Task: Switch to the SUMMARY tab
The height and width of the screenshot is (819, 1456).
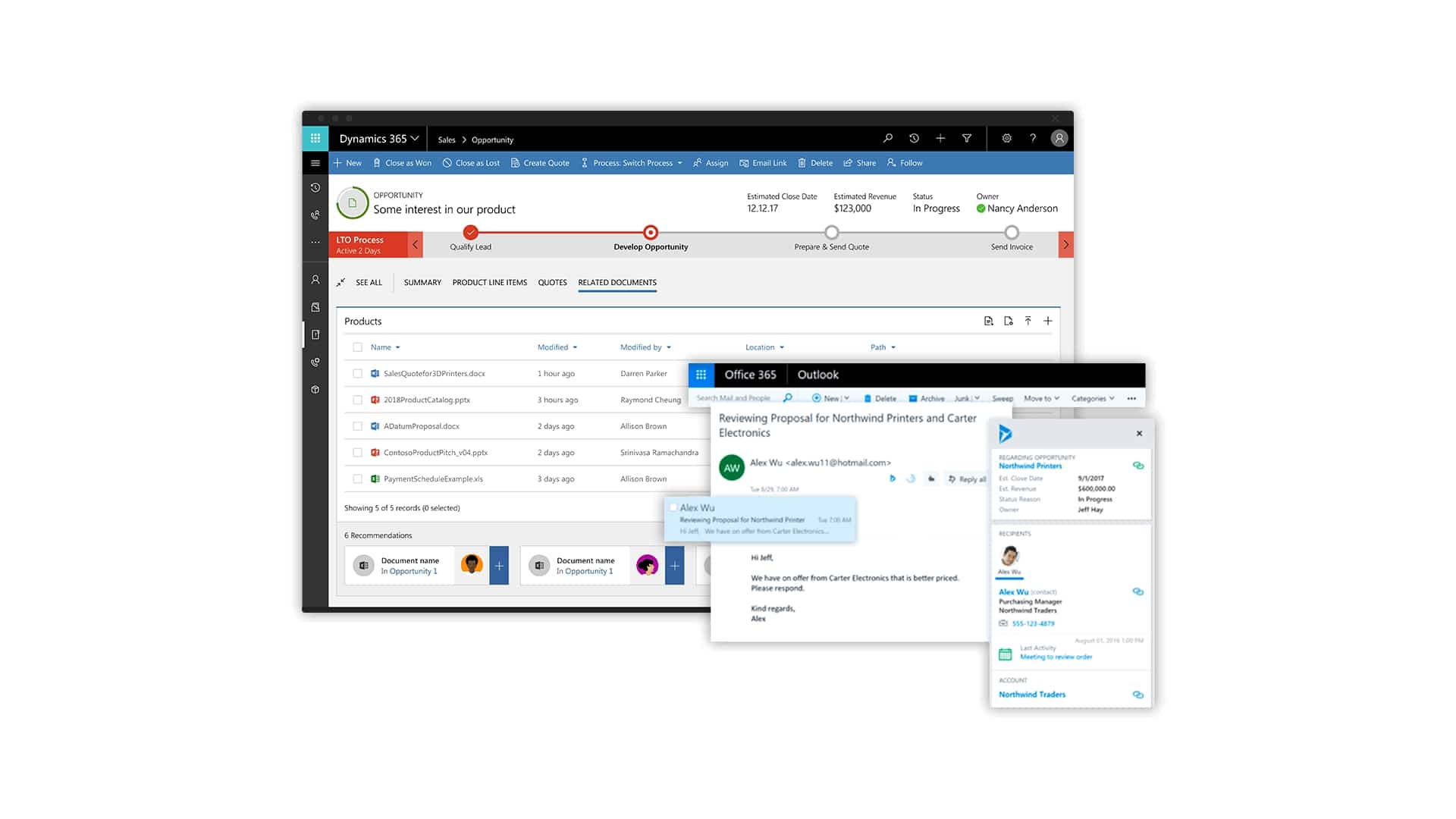Action: click(422, 282)
